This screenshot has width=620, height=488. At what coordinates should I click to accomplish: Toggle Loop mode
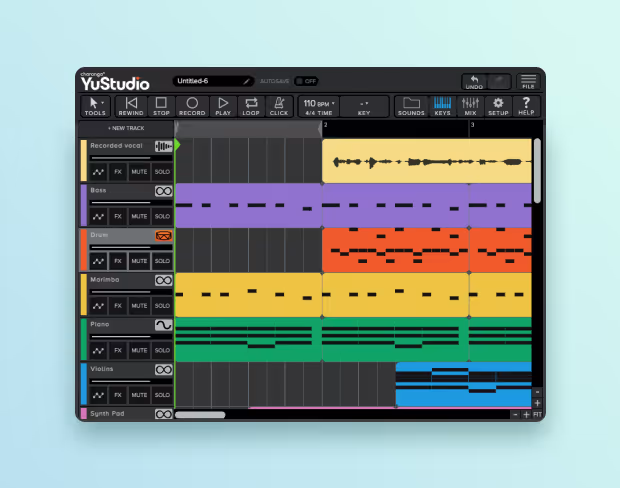tap(251, 106)
